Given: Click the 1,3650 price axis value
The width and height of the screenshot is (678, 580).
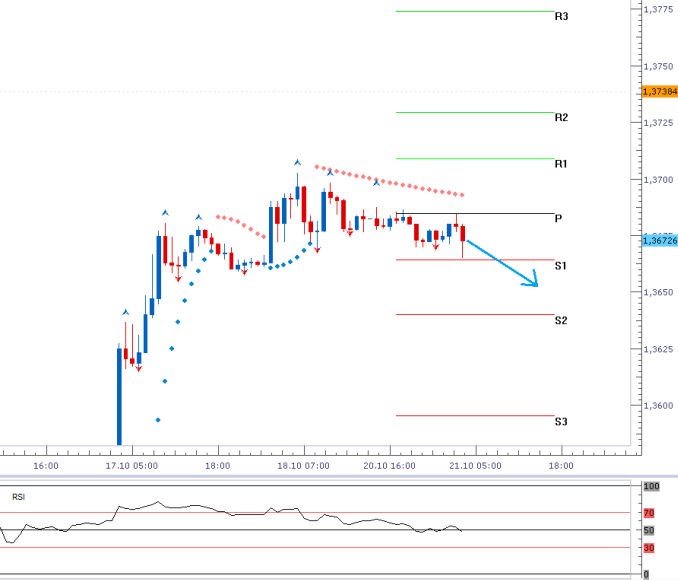Looking at the screenshot, I should (x=658, y=292).
